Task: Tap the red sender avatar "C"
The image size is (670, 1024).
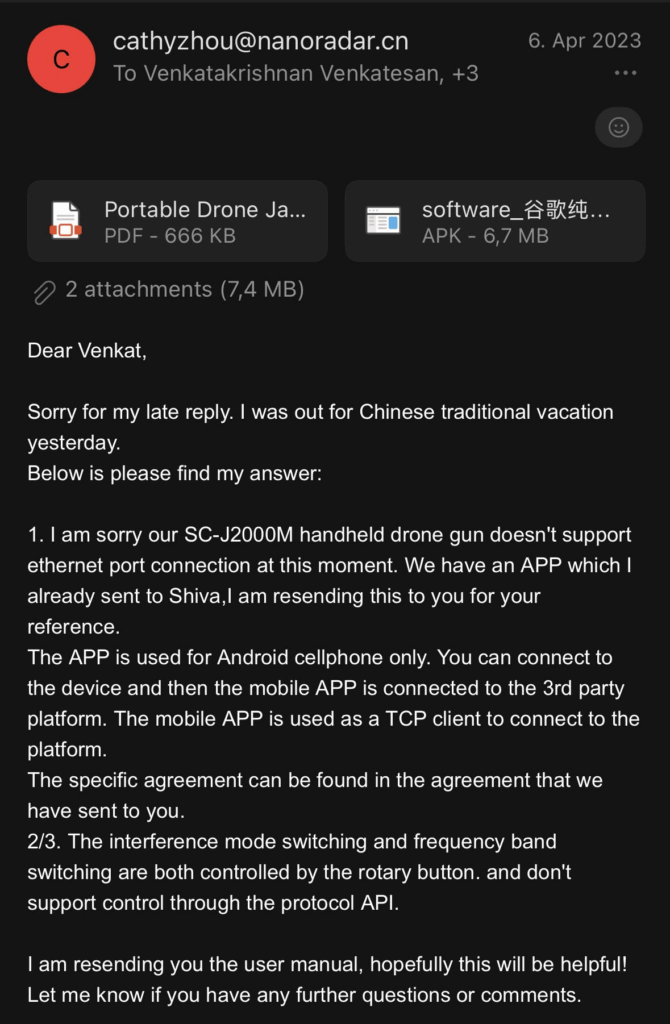Action: 61,59
